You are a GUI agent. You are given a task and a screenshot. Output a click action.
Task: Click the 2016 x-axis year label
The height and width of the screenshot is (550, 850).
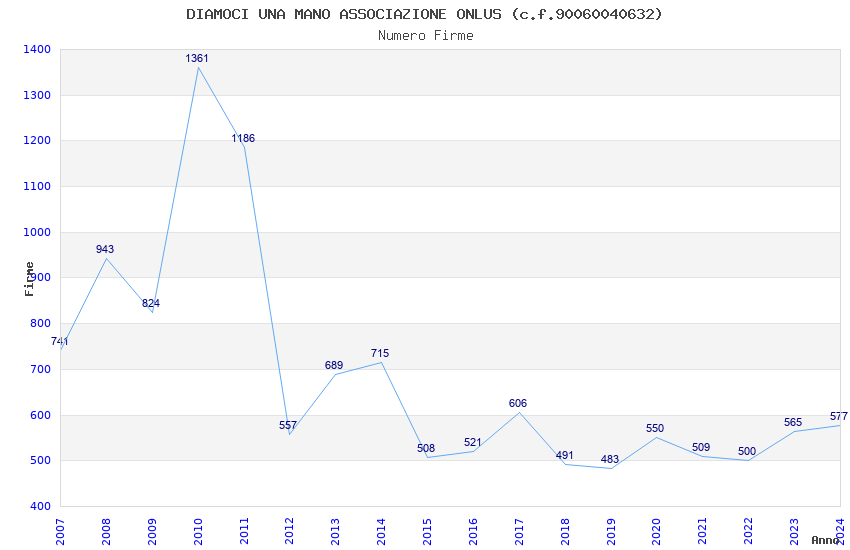(x=473, y=532)
